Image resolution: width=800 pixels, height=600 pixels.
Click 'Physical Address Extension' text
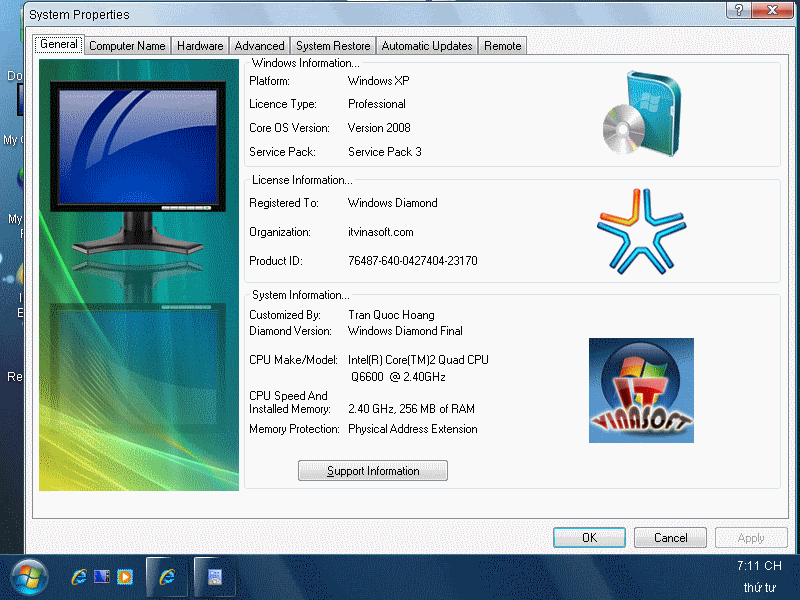pos(413,429)
